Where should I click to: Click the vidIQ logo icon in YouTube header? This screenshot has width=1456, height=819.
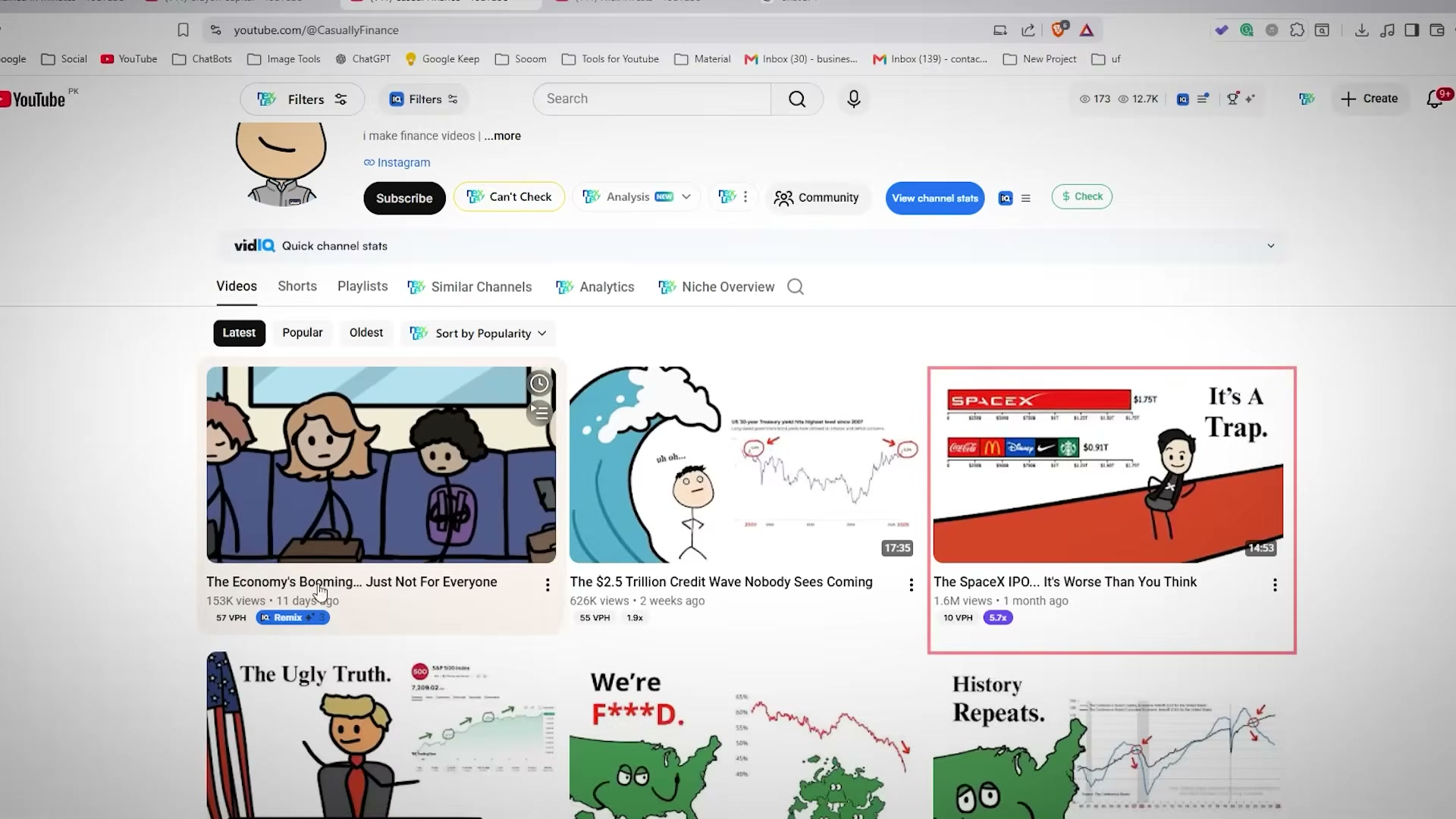coord(1183,99)
